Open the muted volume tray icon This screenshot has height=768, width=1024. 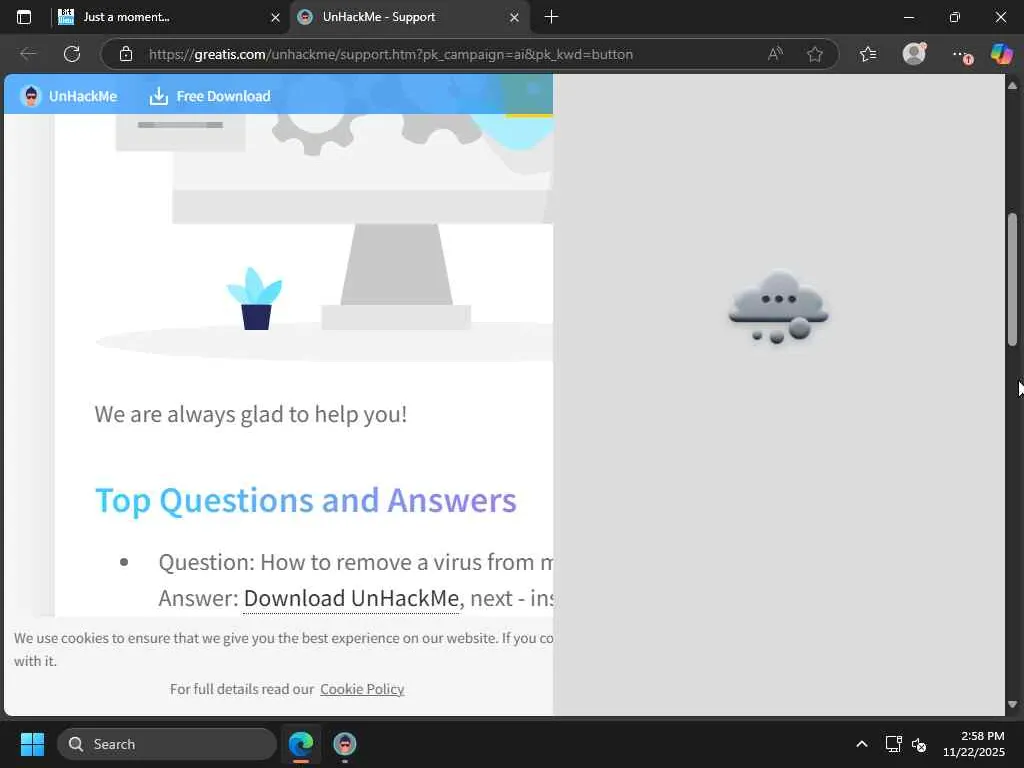click(919, 744)
